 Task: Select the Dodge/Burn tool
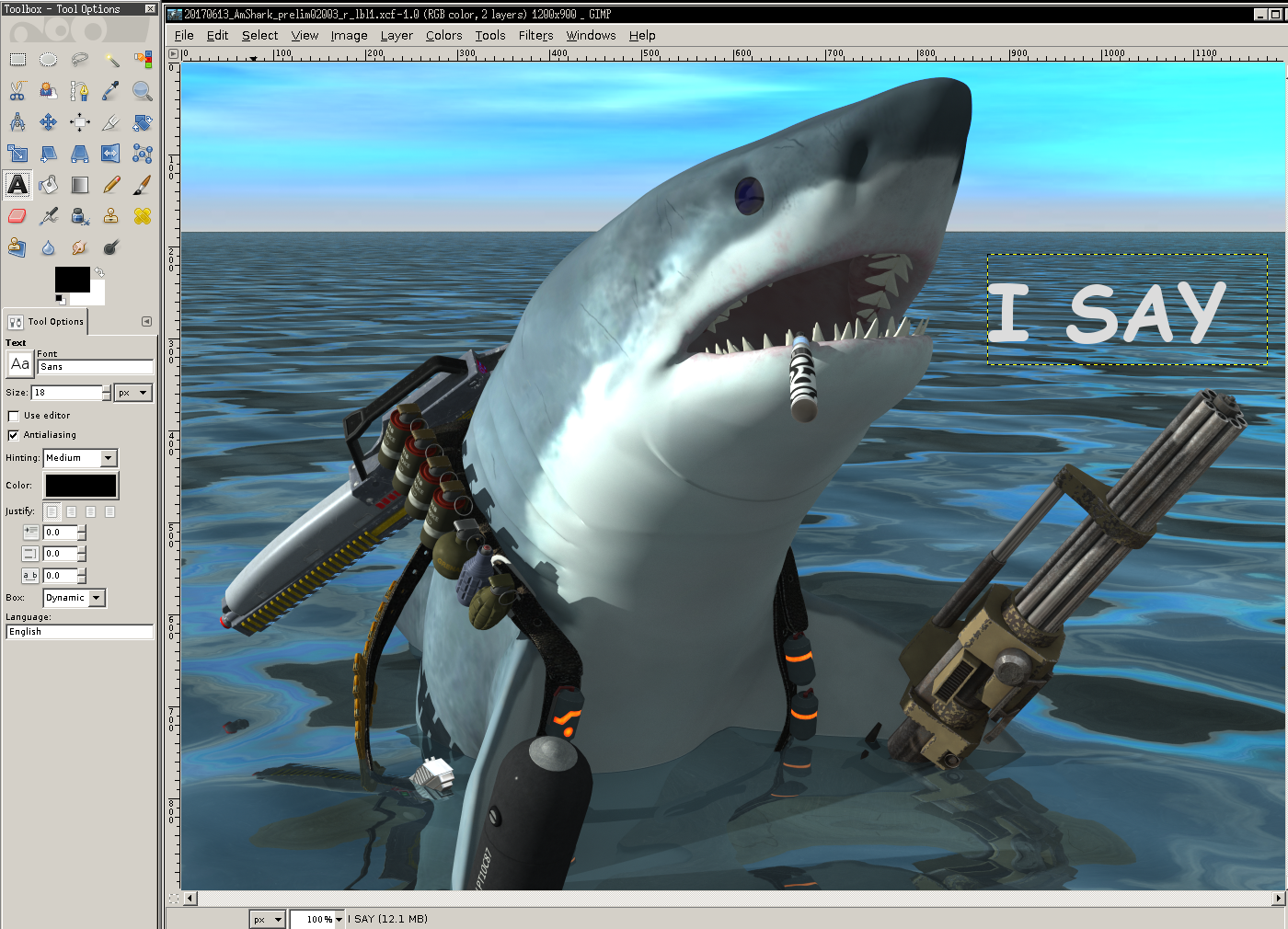click(111, 247)
